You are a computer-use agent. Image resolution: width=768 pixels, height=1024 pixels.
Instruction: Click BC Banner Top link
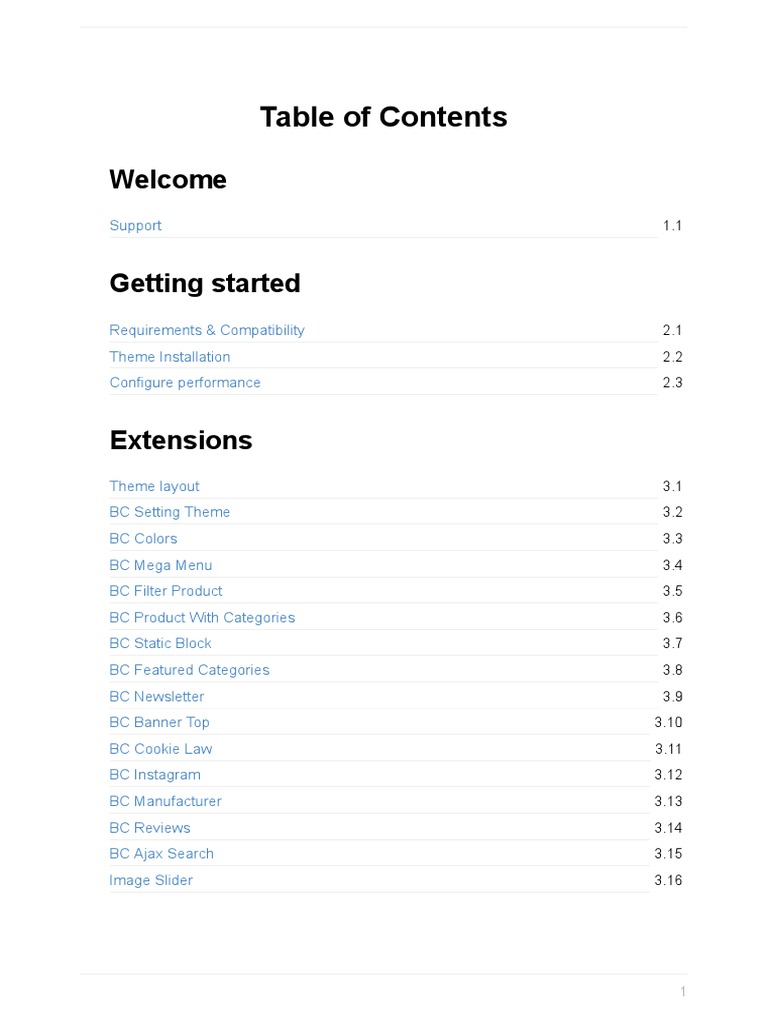click(159, 722)
